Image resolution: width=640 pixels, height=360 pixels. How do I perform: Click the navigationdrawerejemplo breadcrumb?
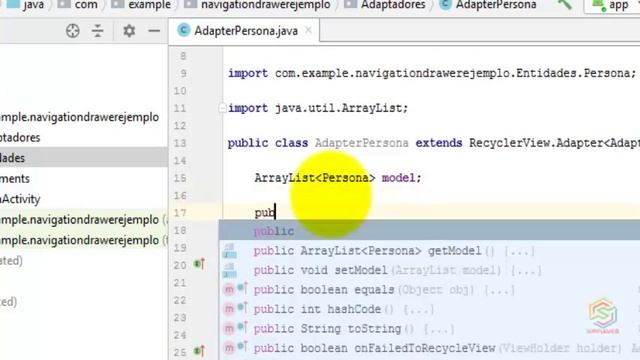[x=257, y=5]
